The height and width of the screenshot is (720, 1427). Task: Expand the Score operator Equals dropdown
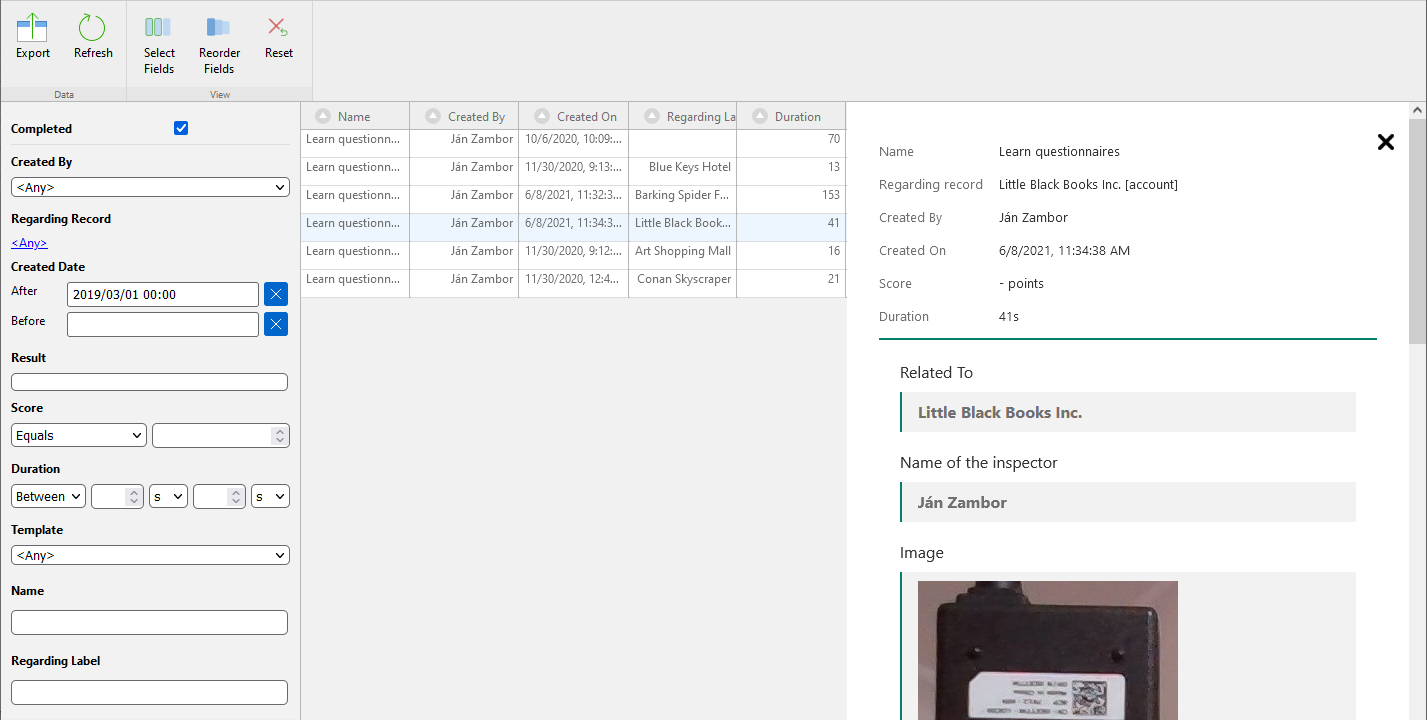pyautogui.click(x=79, y=436)
